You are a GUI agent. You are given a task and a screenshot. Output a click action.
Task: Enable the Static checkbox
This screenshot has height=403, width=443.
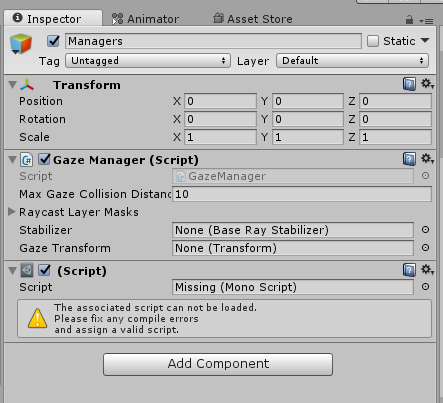pos(373,41)
